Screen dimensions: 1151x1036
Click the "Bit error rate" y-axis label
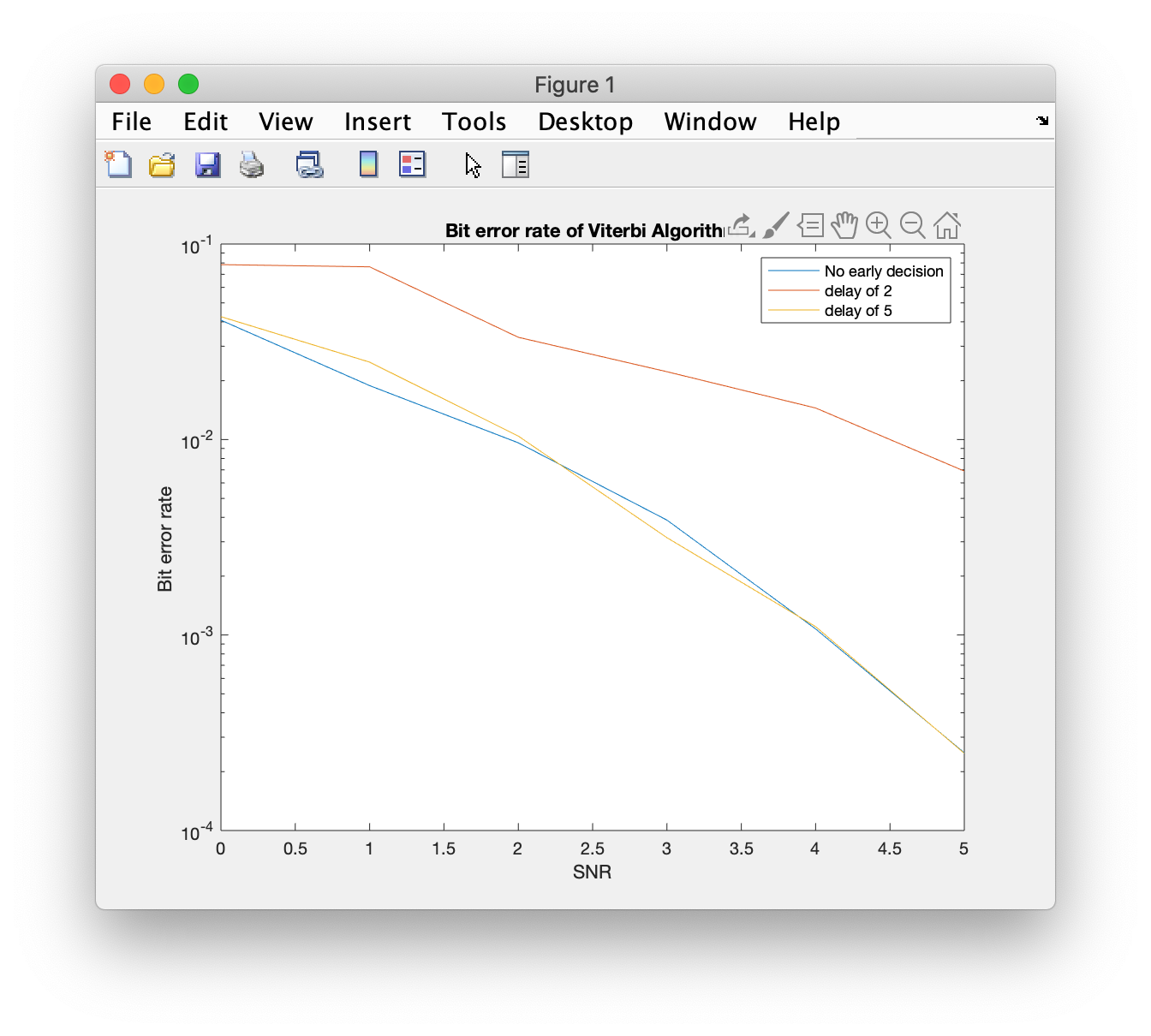(x=164, y=539)
